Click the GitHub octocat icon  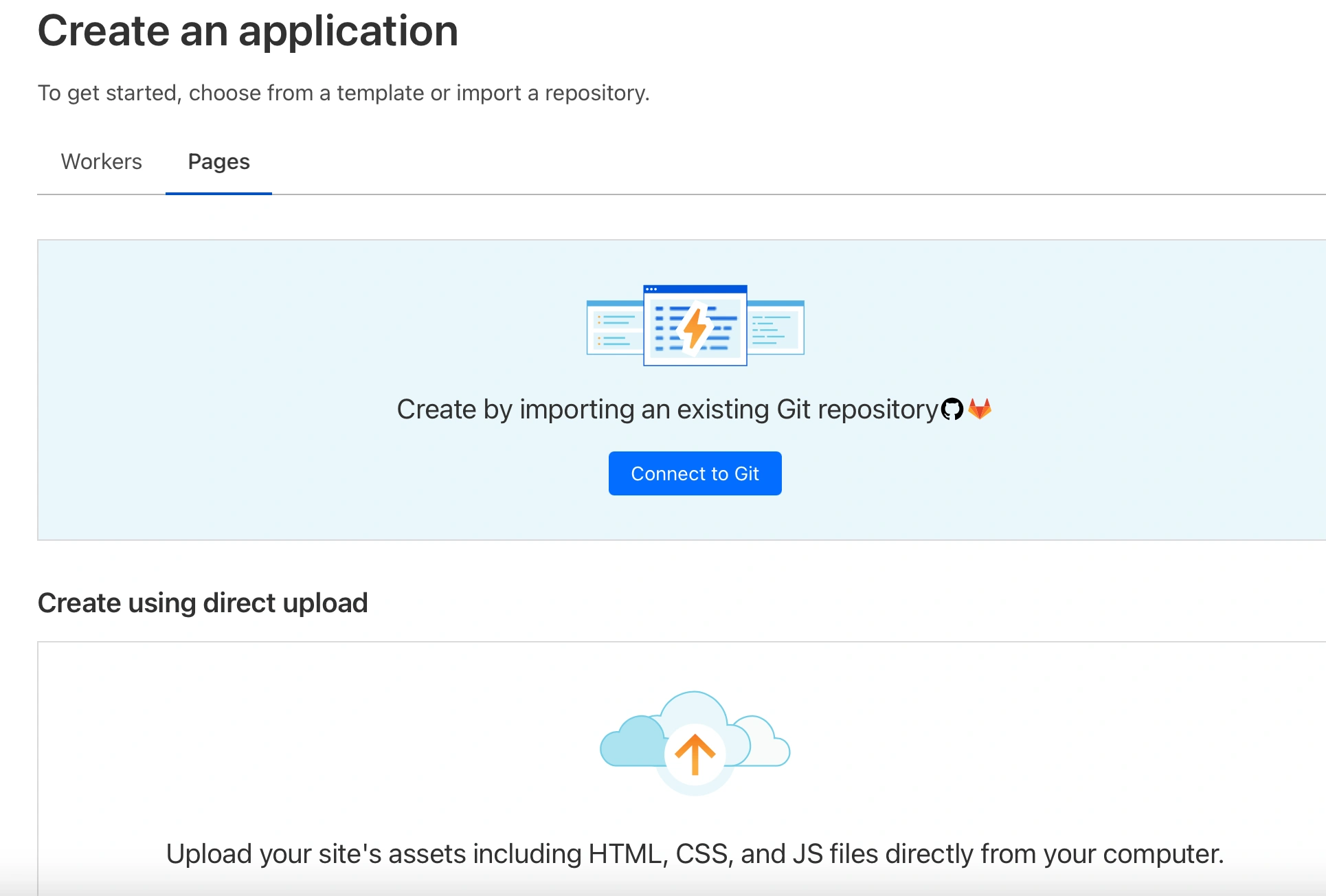click(x=952, y=410)
